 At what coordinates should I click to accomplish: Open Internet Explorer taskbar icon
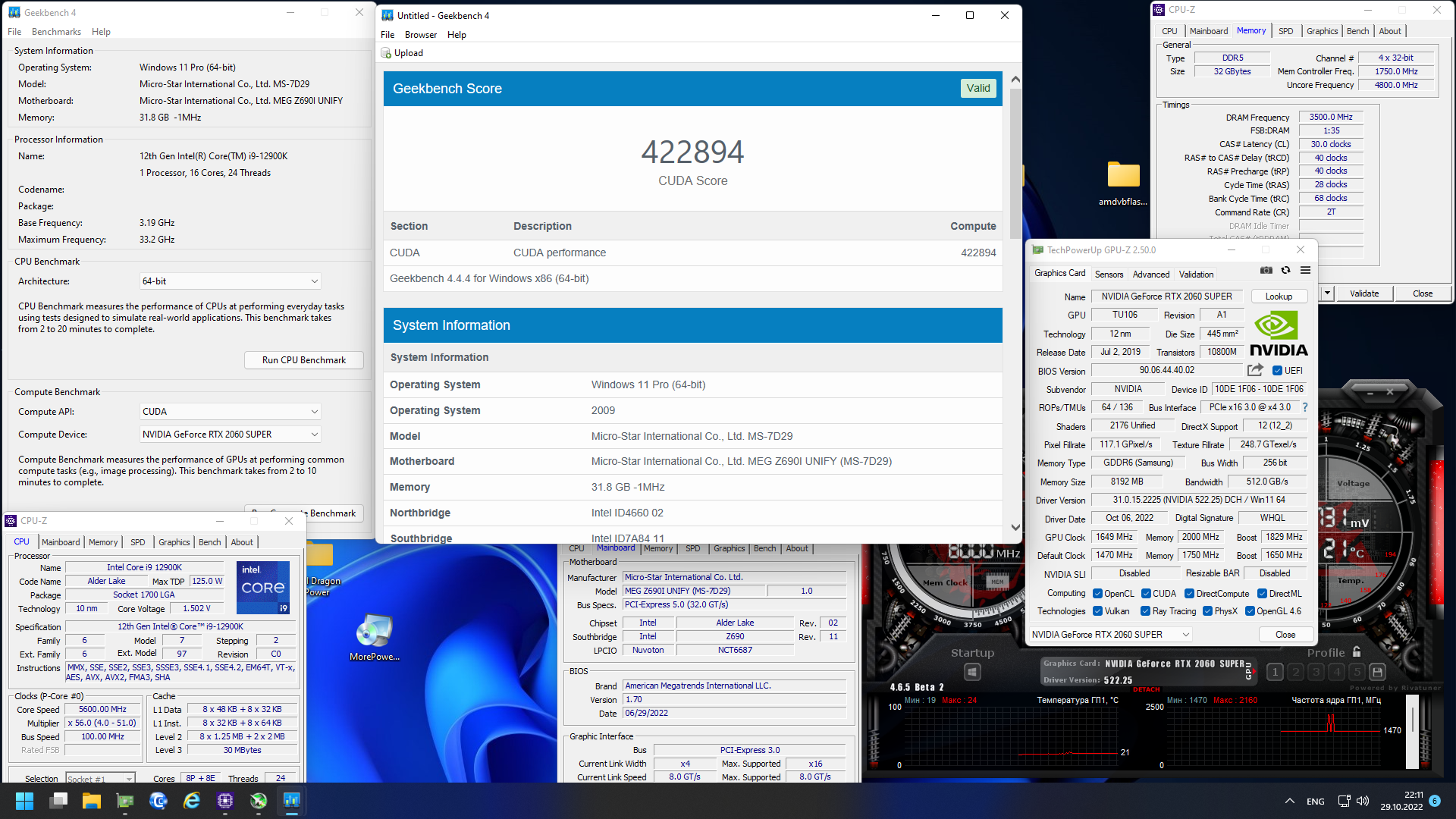pyautogui.click(x=192, y=801)
